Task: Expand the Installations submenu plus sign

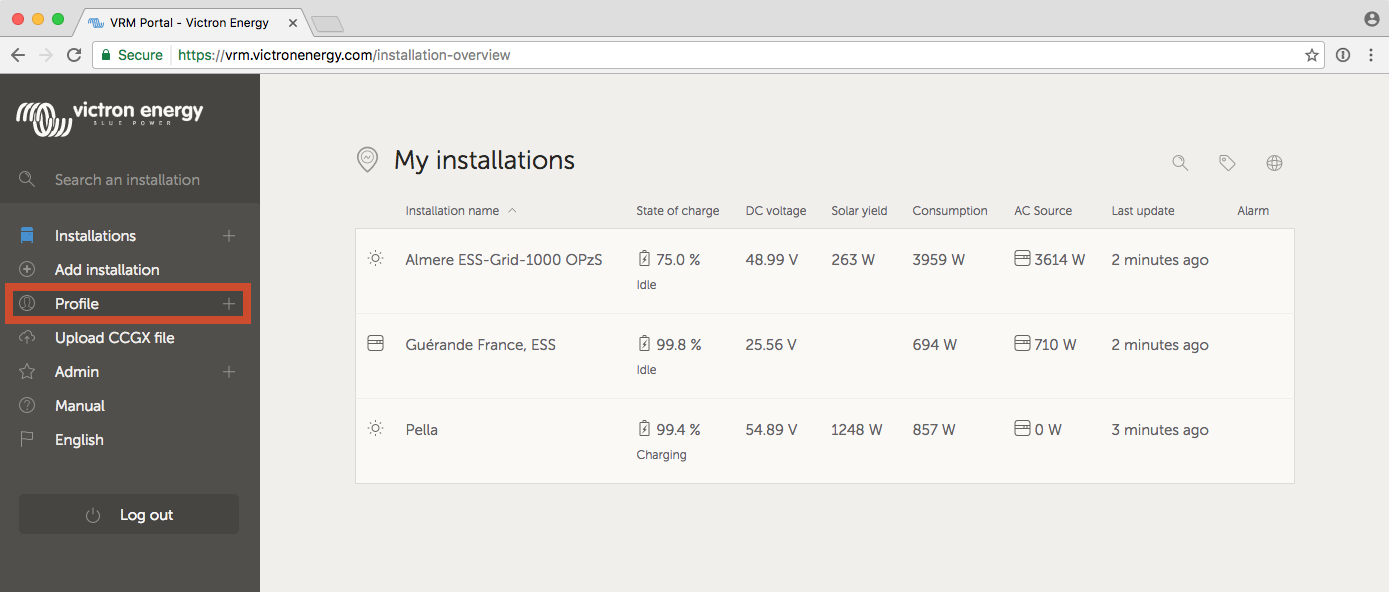Action: click(x=229, y=236)
